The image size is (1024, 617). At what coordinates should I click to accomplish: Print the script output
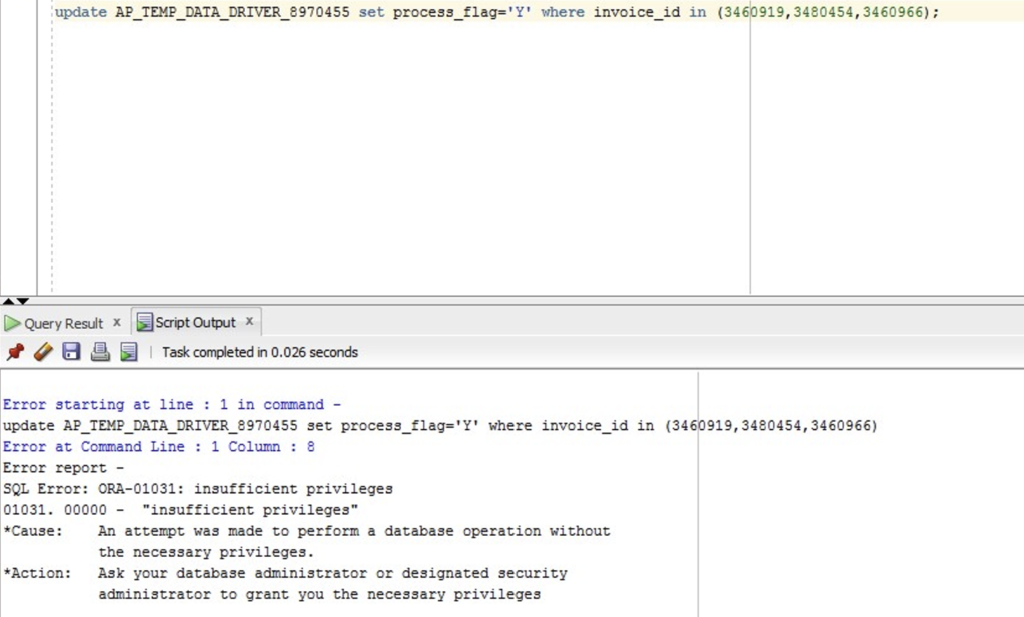tap(100, 352)
